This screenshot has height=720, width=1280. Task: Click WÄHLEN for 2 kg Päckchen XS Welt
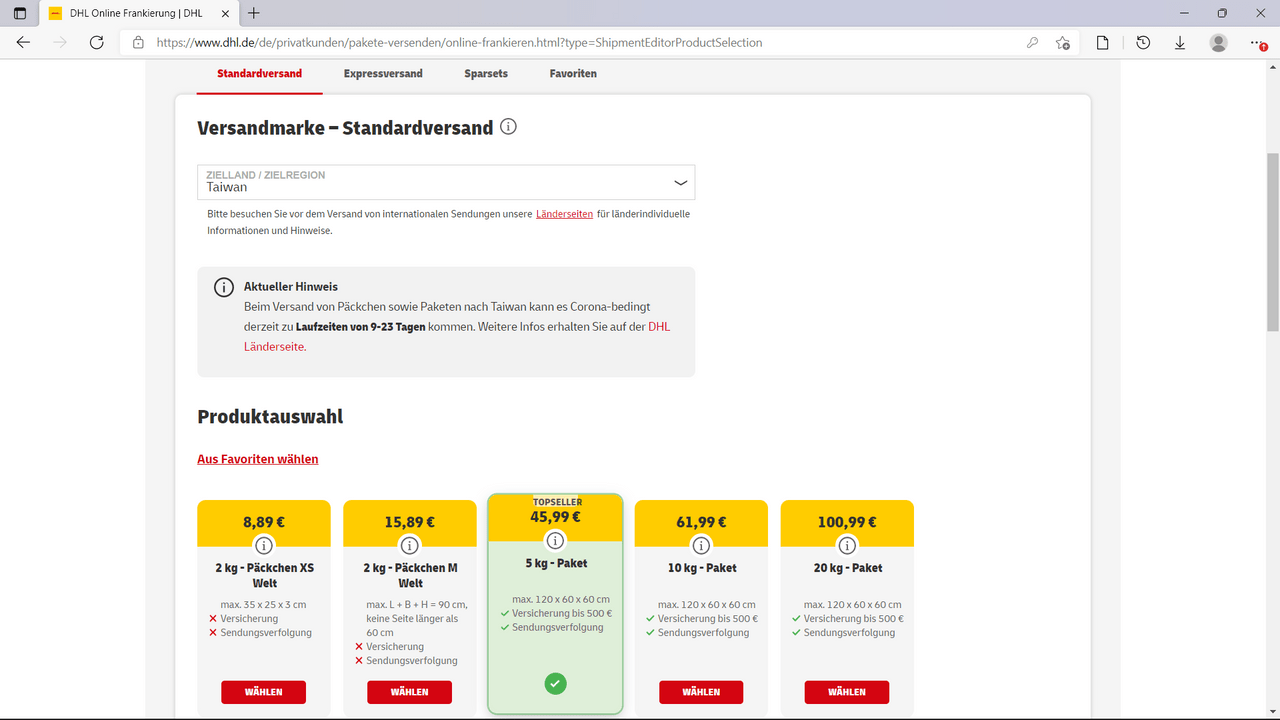[x=264, y=692]
